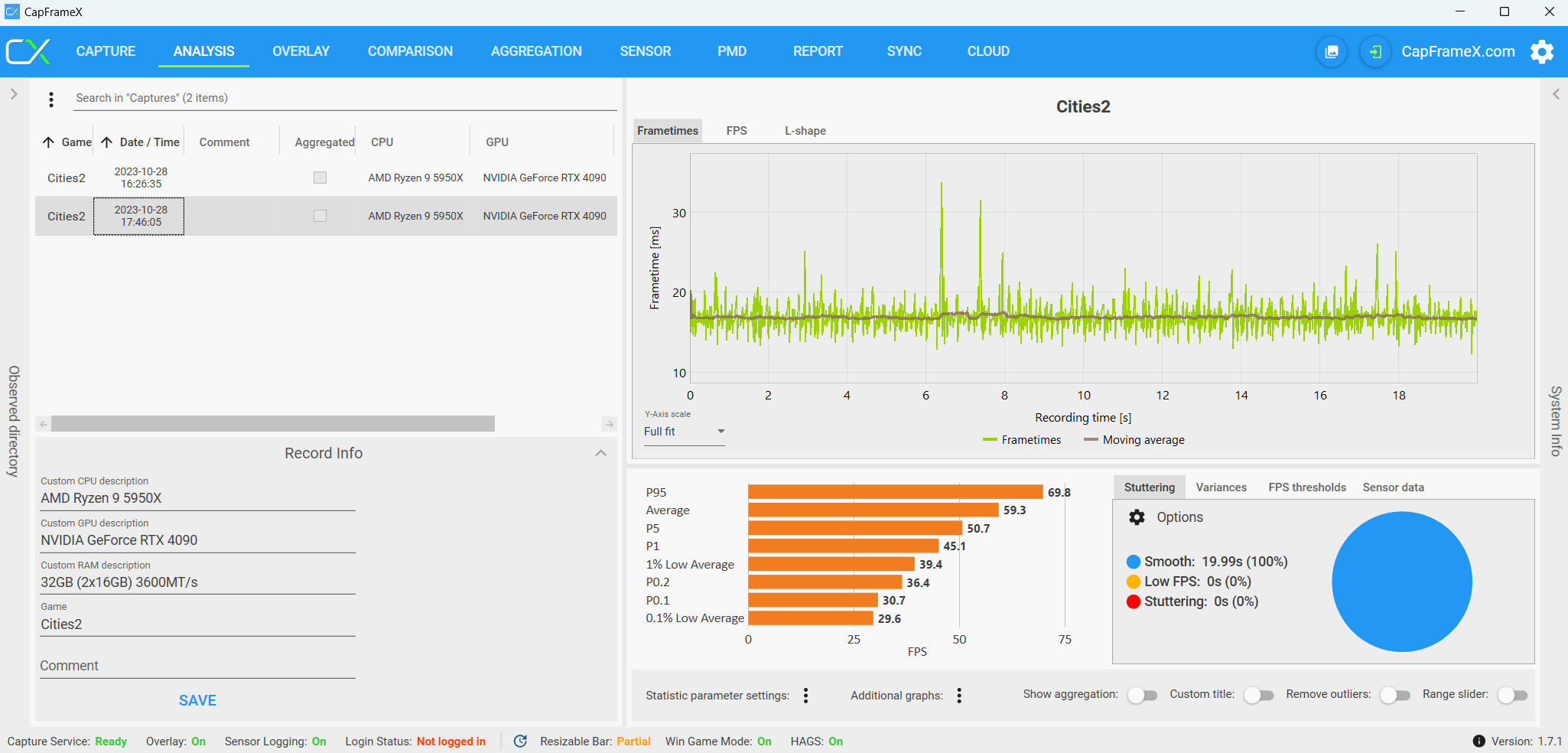Go to the SYNC tab
This screenshot has width=1568, height=753.
click(x=904, y=51)
